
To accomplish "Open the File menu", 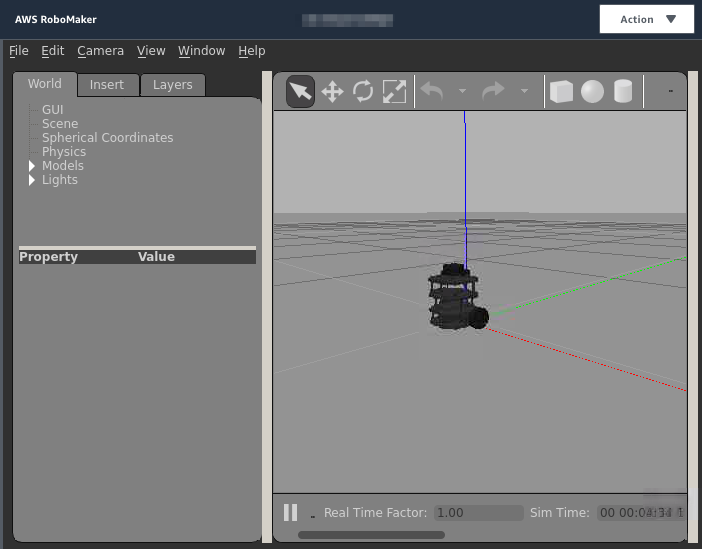I will click(x=19, y=51).
